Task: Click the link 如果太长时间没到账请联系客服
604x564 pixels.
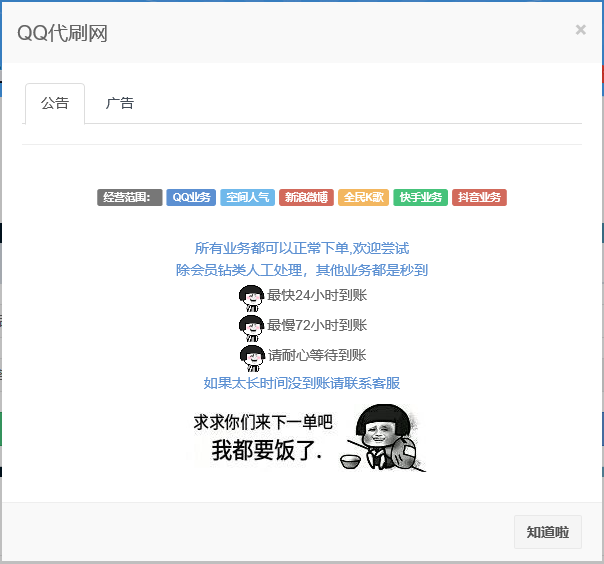Action: tap(302, 383)
